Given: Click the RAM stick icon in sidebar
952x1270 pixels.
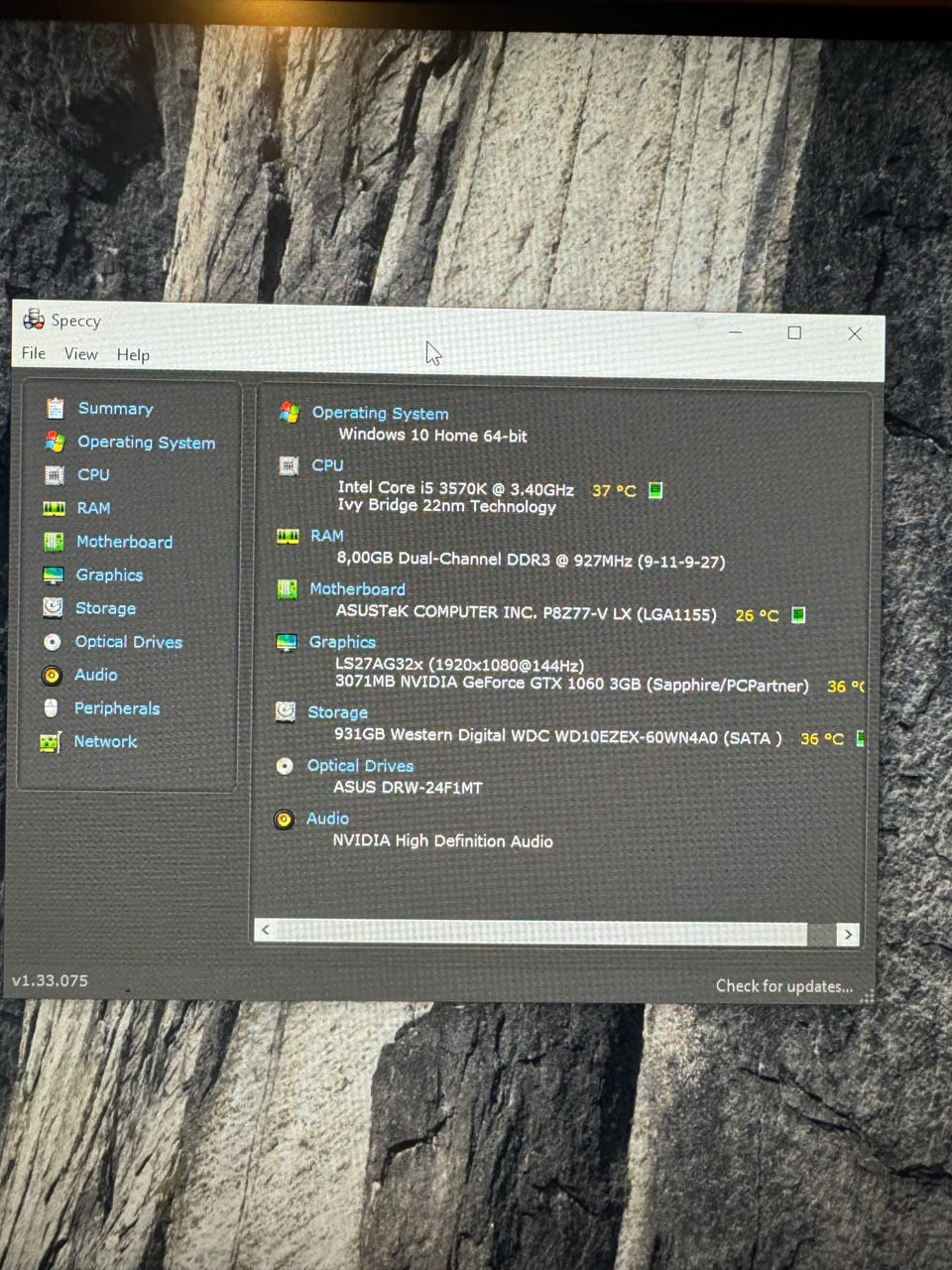Looking at the screenshot, I should tap(55, 508).
